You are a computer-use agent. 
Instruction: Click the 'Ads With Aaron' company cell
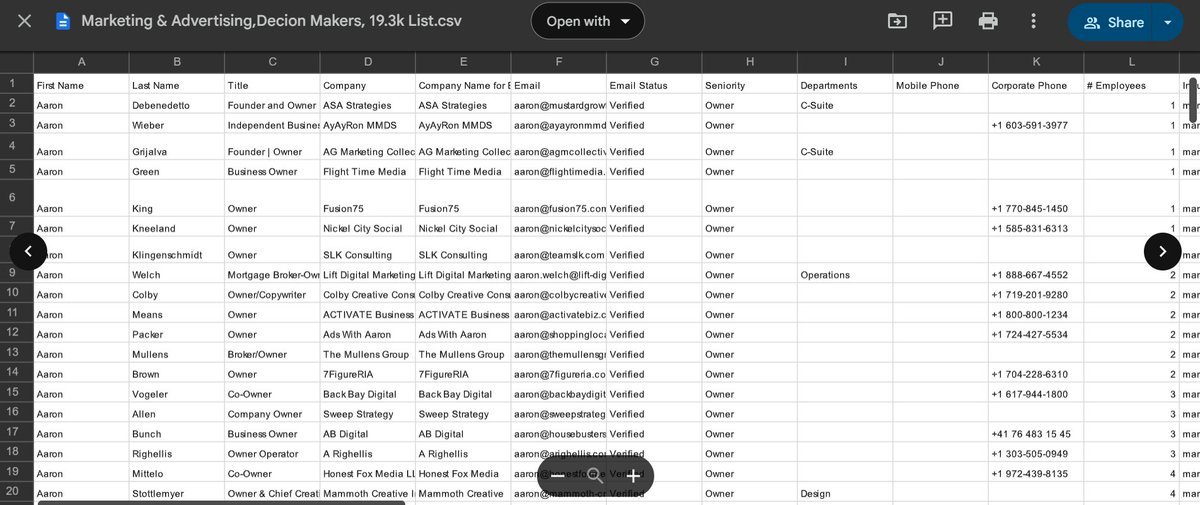click(x=367, y=334)
